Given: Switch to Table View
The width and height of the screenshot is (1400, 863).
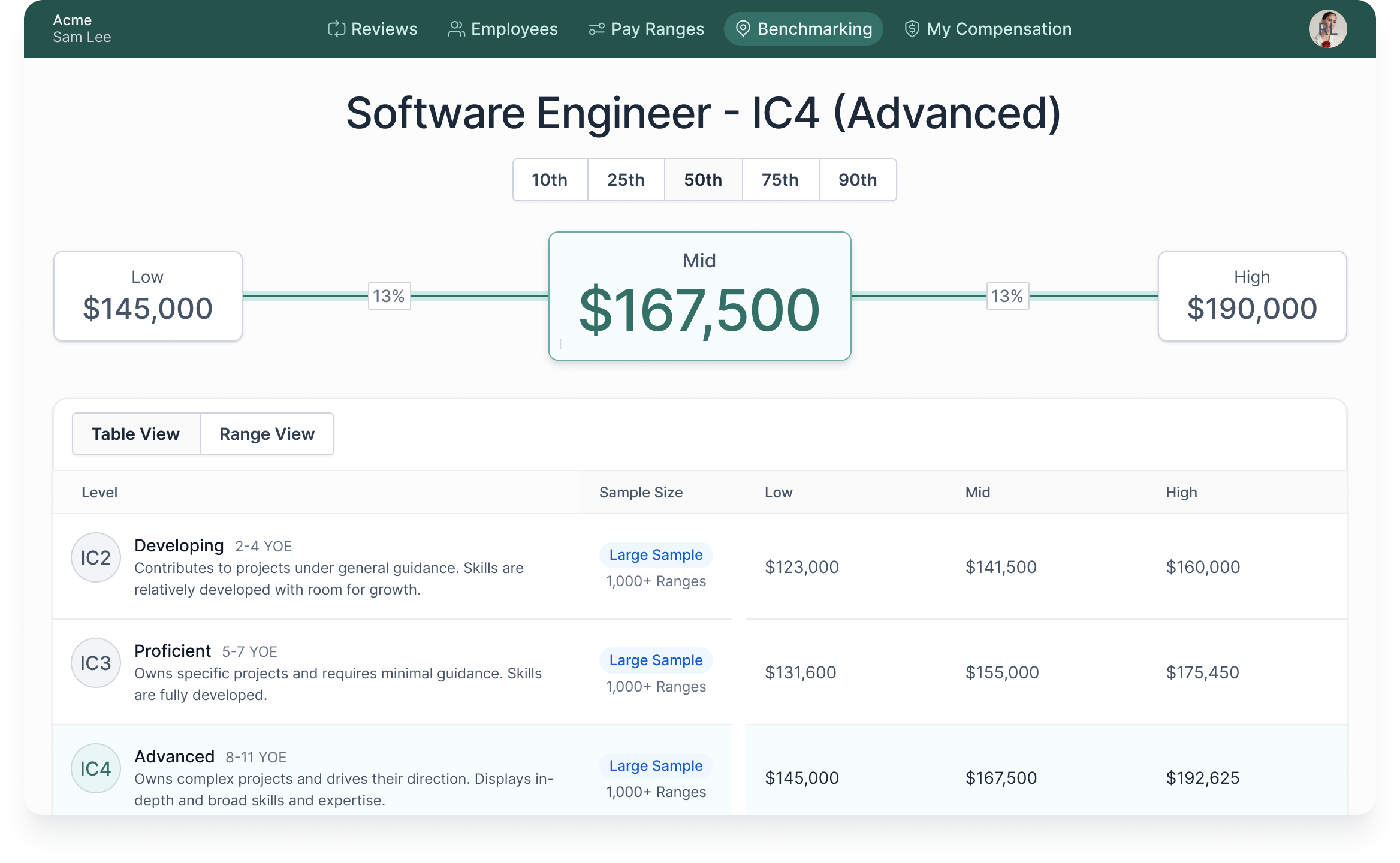Looking at the screenshot, I should pos(135,433).
